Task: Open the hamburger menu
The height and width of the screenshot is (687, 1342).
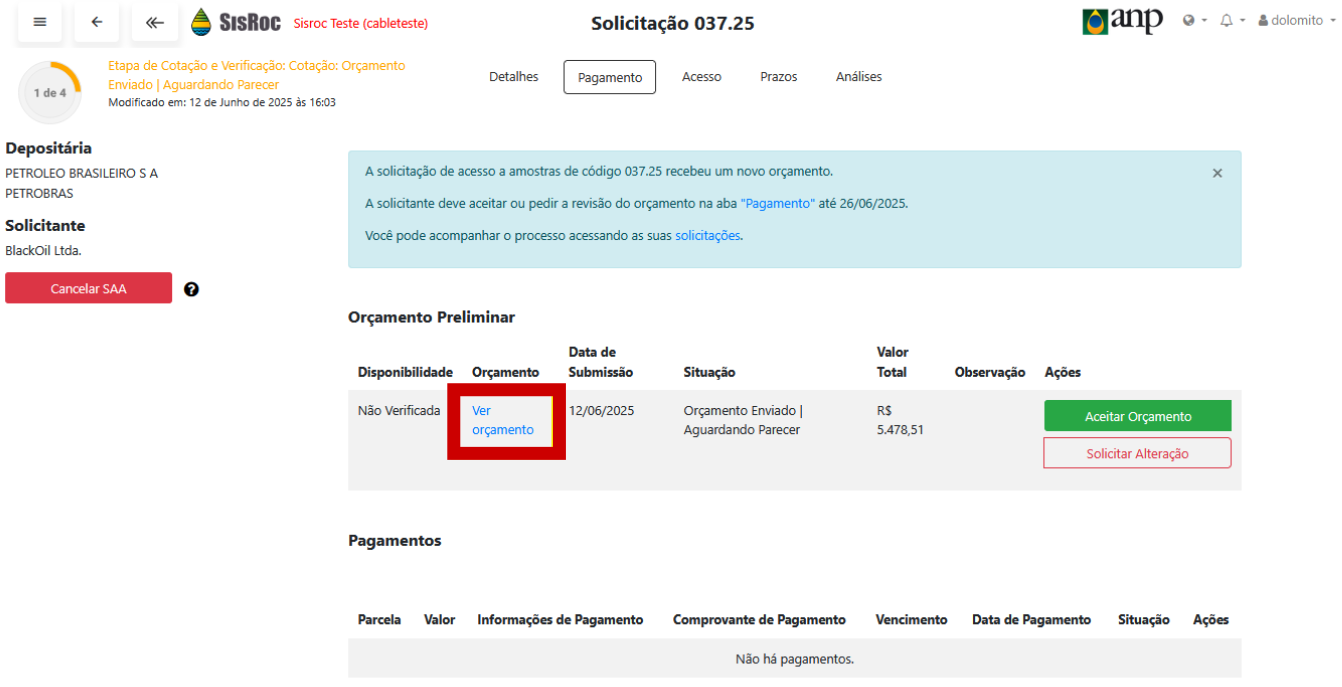Action: point(40,22)
